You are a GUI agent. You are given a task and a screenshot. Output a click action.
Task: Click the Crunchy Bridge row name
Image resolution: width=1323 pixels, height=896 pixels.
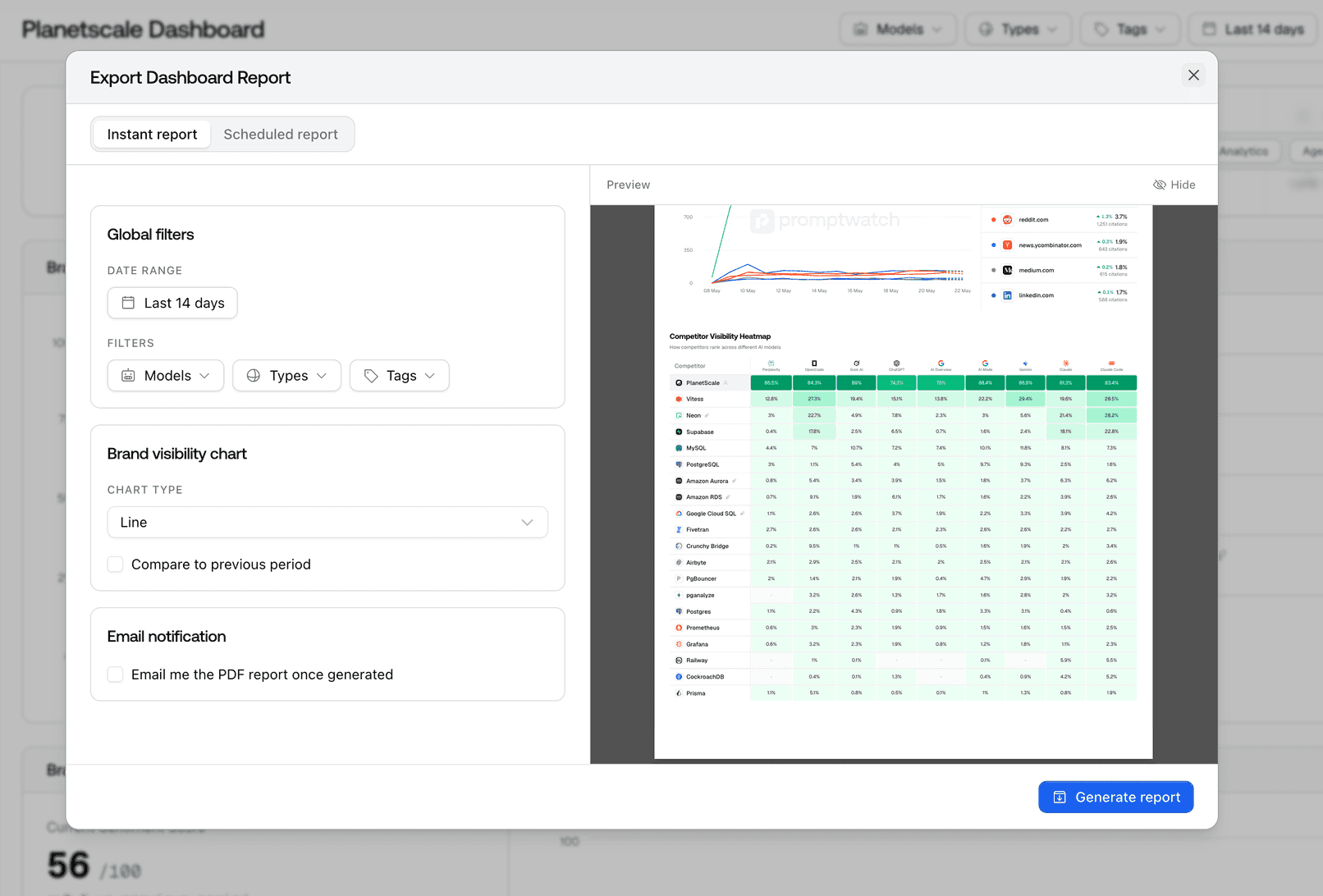click(707, 546)
